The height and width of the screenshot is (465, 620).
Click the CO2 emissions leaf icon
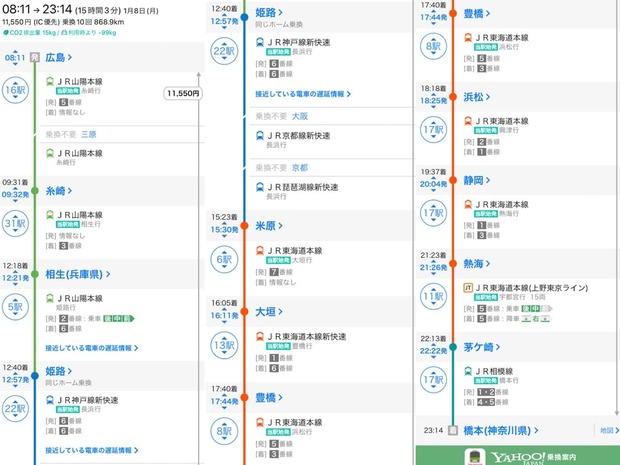tap(6, 33)
